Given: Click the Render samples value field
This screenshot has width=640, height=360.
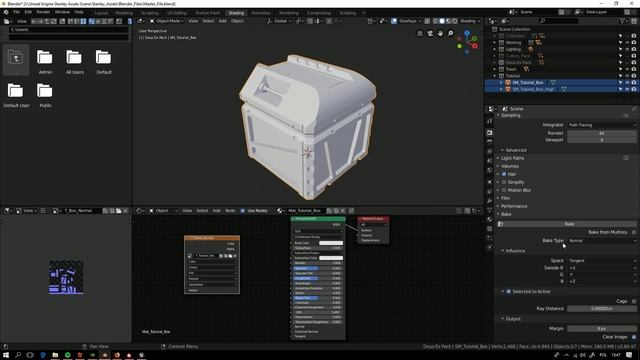Looking at the screenshot, I should pos(602,133).
